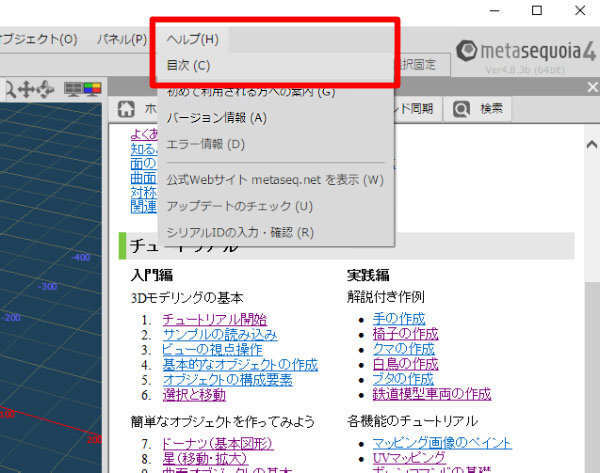Screen dimensions: 600x473
Task: Select アップデートのチェック (U) menu item
Action: pyautogui.click(x=240, y=206)
